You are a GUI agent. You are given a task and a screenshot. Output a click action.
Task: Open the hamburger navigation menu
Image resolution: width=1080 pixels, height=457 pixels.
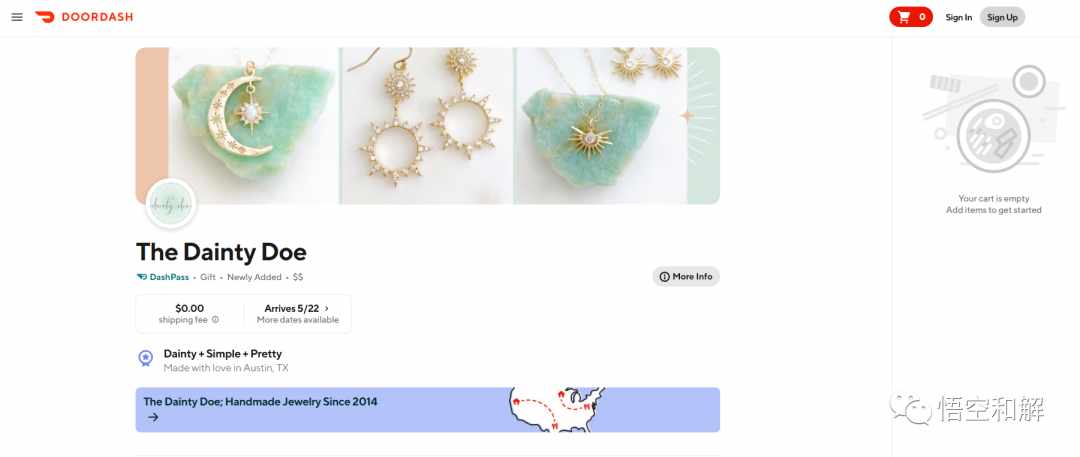pos(17,17)
